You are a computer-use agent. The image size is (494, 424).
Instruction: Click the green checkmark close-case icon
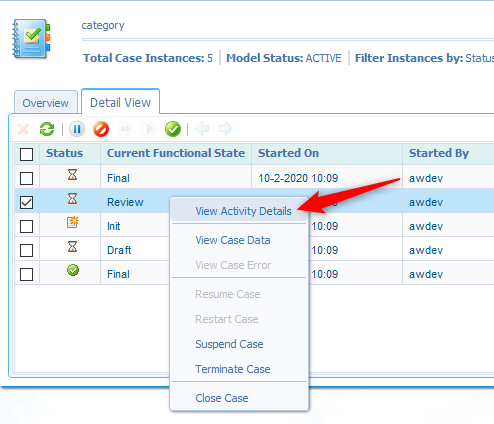pos(173,129)
